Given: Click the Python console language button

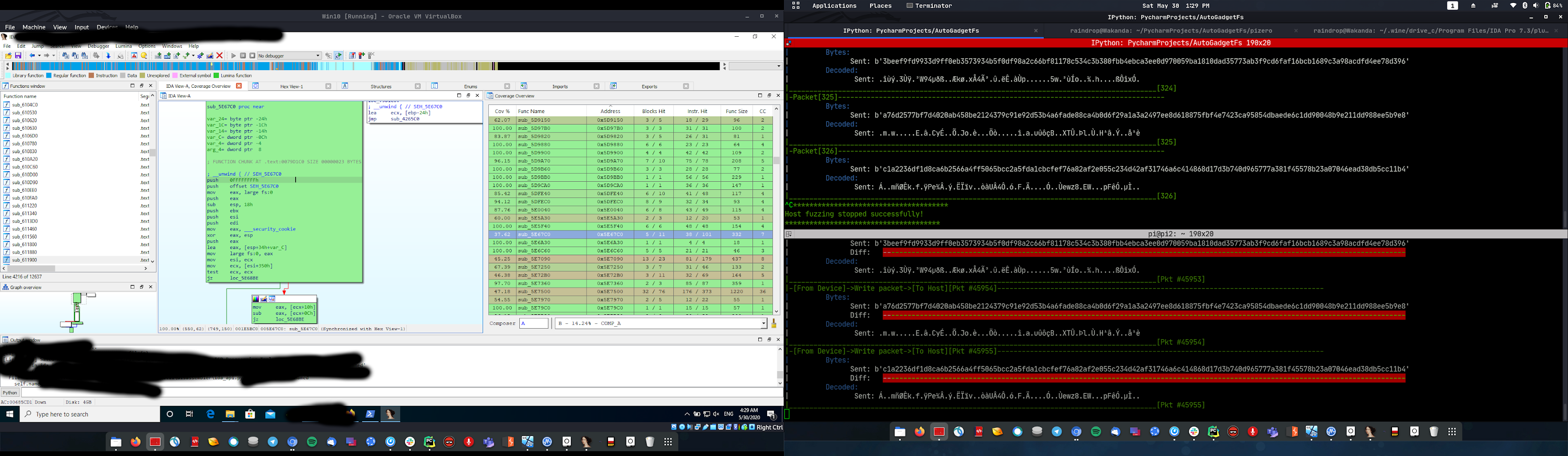Looking at the screenshot, I should [10, 393].
